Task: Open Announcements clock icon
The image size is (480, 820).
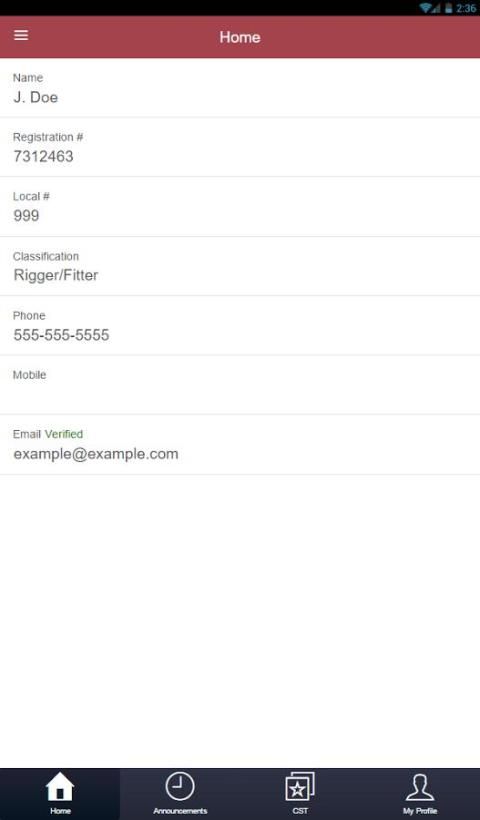Action: point(180,786)
